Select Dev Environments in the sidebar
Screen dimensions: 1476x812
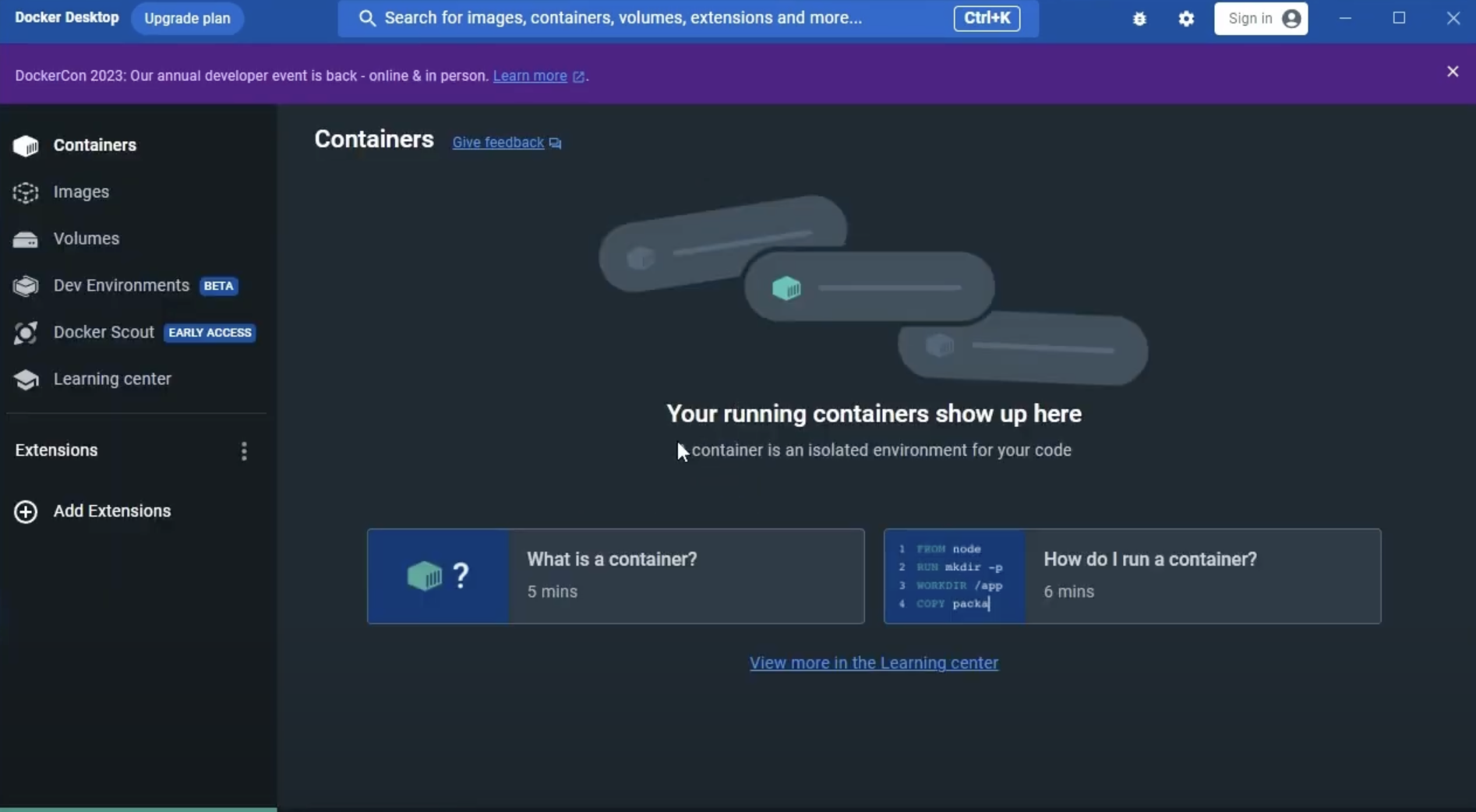pos(122,285)
